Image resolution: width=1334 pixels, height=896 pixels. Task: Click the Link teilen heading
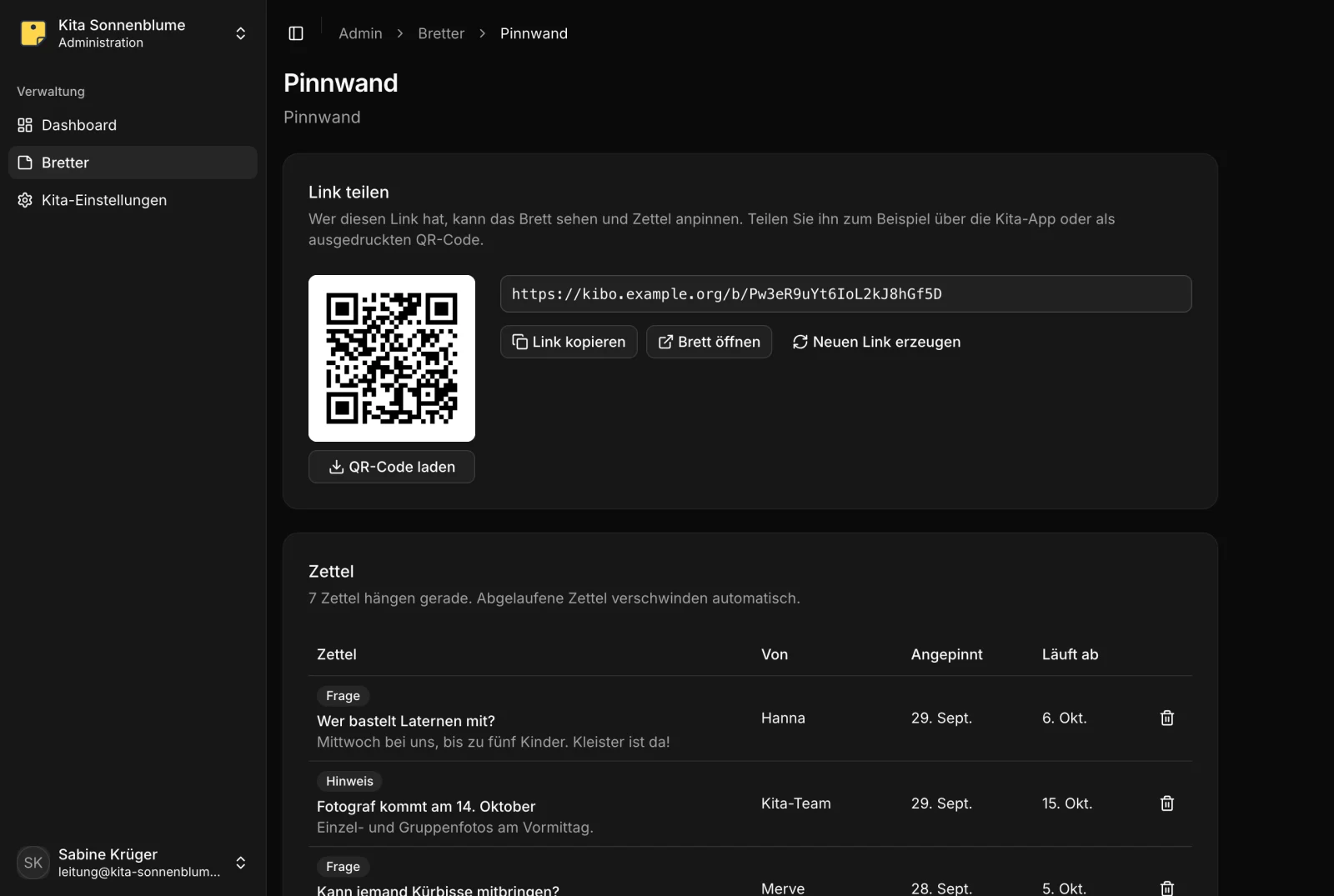coord(349,192)
